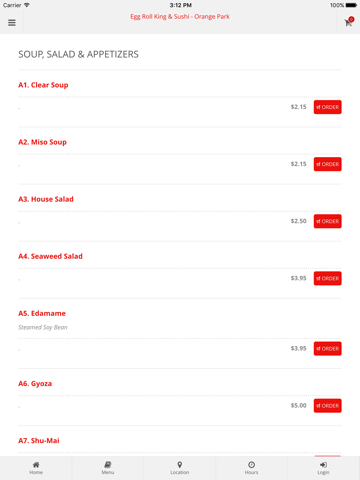This screenshot has width=360, height=480.
Task: Tap the Home icon in bottom bar
Action: tap(36, 465)
